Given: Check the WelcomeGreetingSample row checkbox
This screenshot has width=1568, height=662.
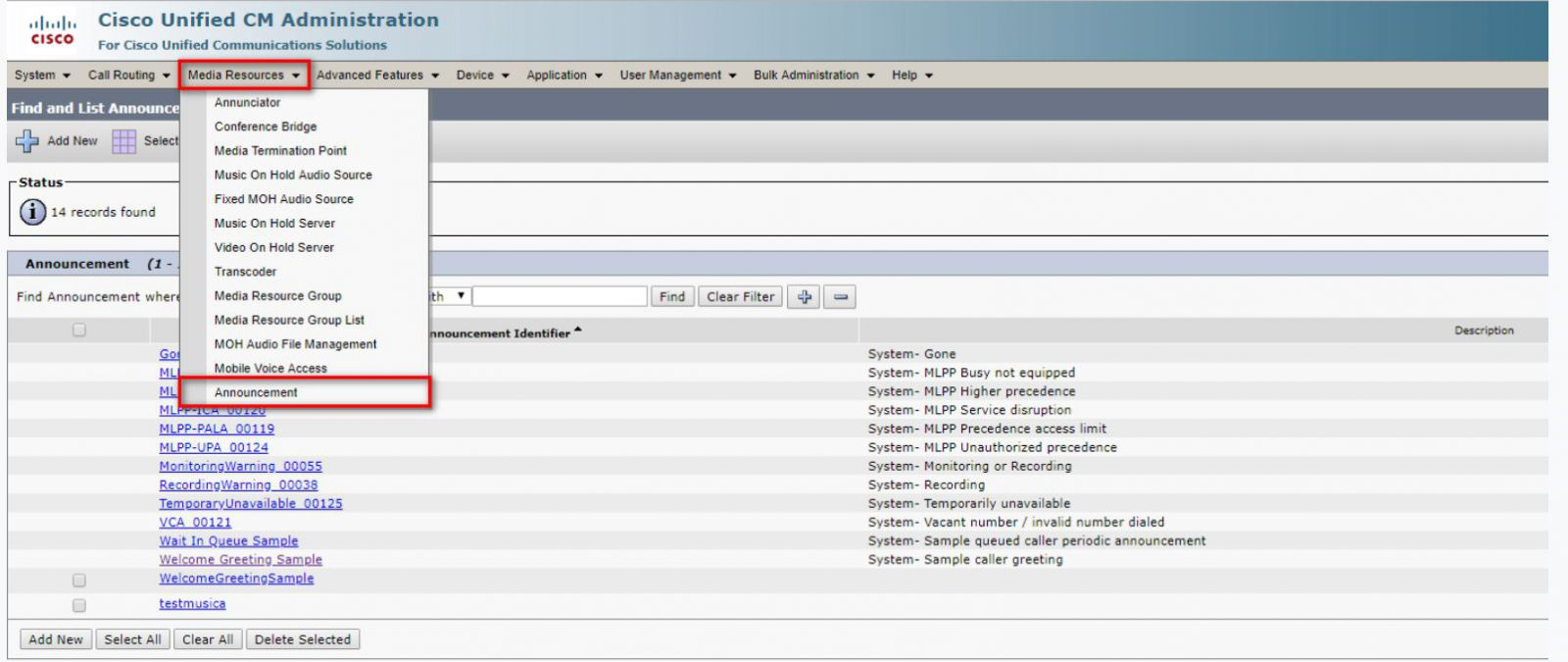Looking at the screenshot, I should pyautogui.click(x=79, y=580).
